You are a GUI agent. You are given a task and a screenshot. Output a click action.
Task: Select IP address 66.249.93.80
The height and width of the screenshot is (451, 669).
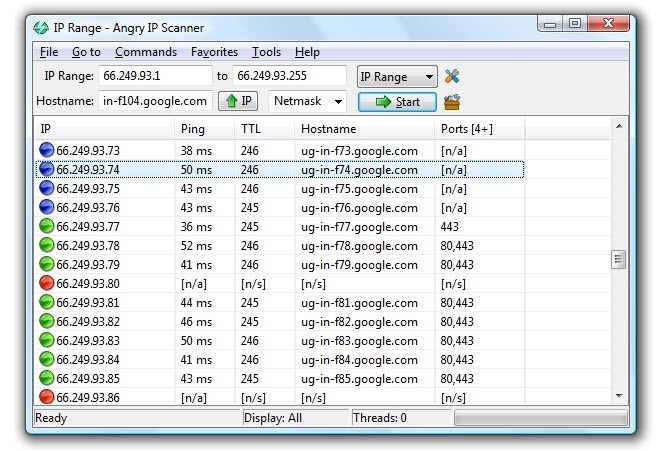(88, 284)
